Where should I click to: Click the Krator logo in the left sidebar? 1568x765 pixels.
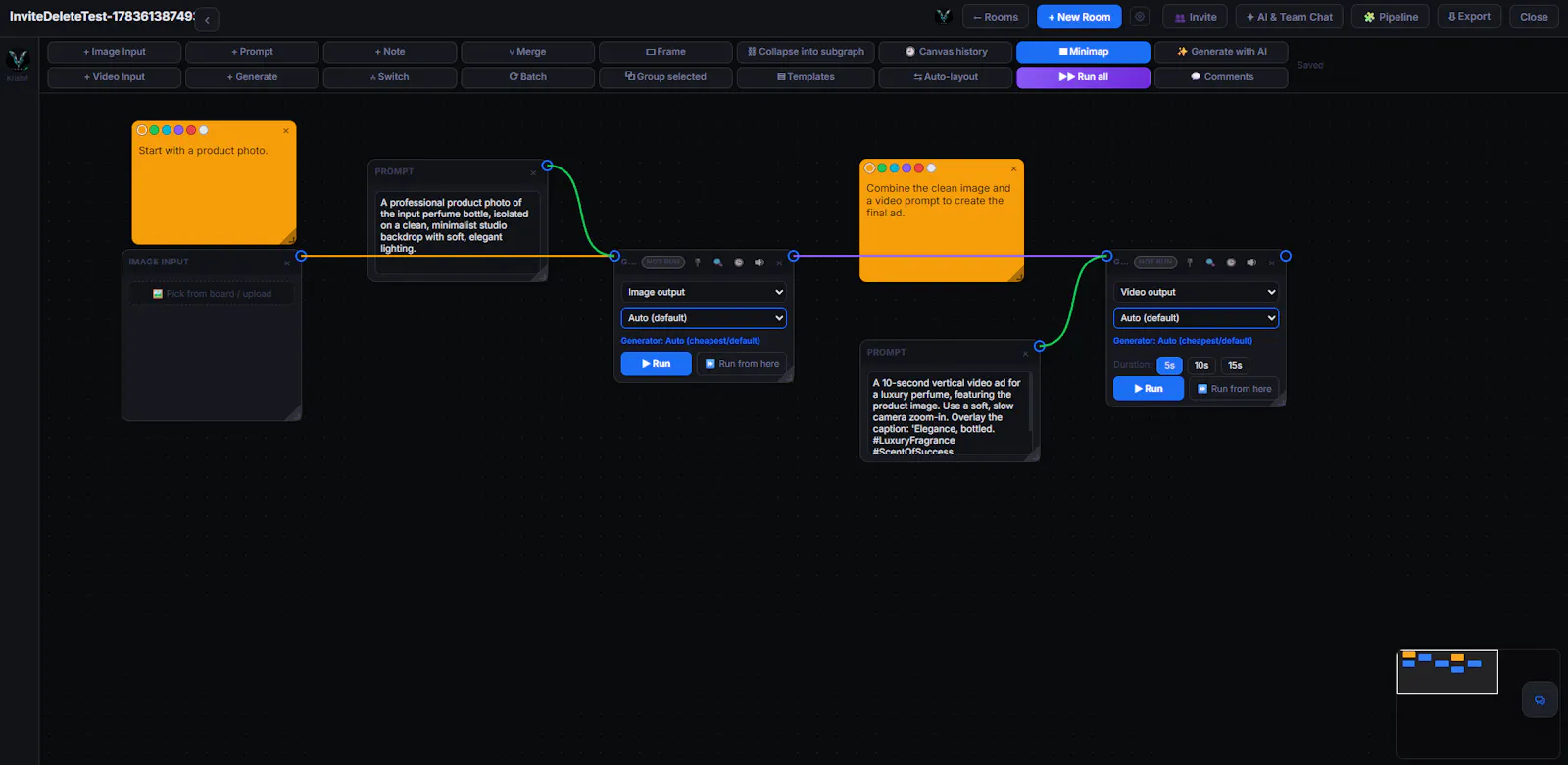(x=18, y=61)
